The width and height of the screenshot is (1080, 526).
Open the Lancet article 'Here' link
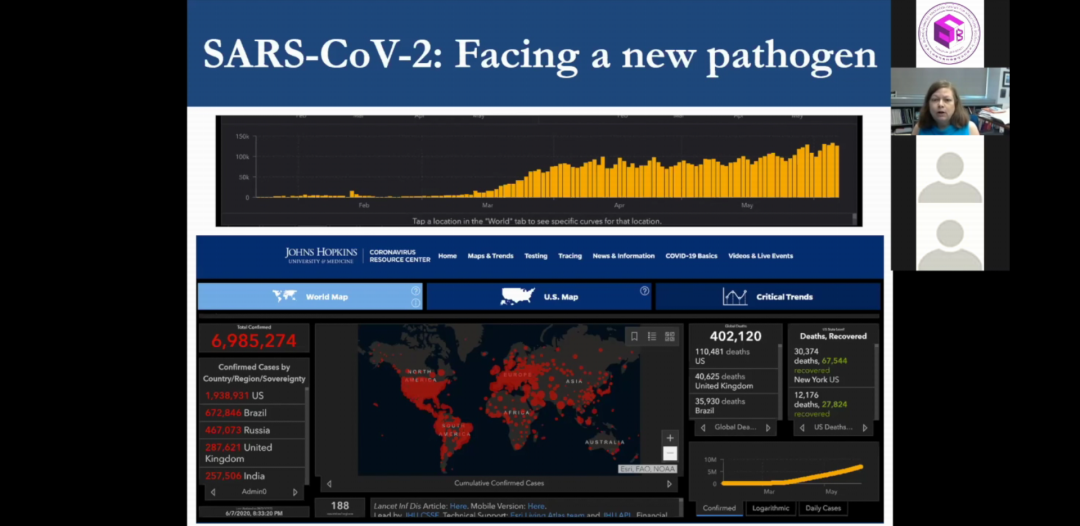tap(458, 506)
